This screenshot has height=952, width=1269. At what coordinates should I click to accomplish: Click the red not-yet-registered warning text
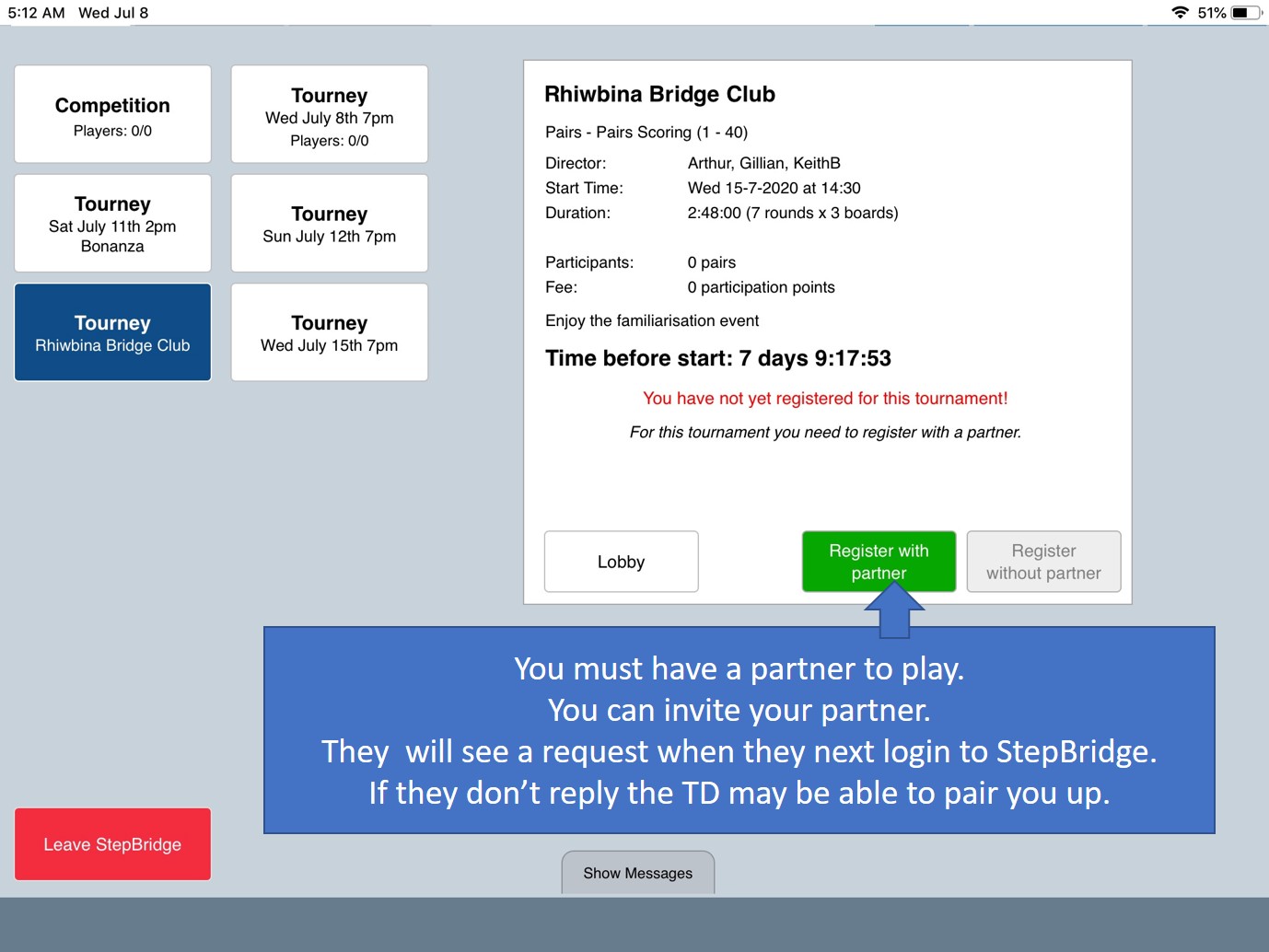click(x=825, y=399)
